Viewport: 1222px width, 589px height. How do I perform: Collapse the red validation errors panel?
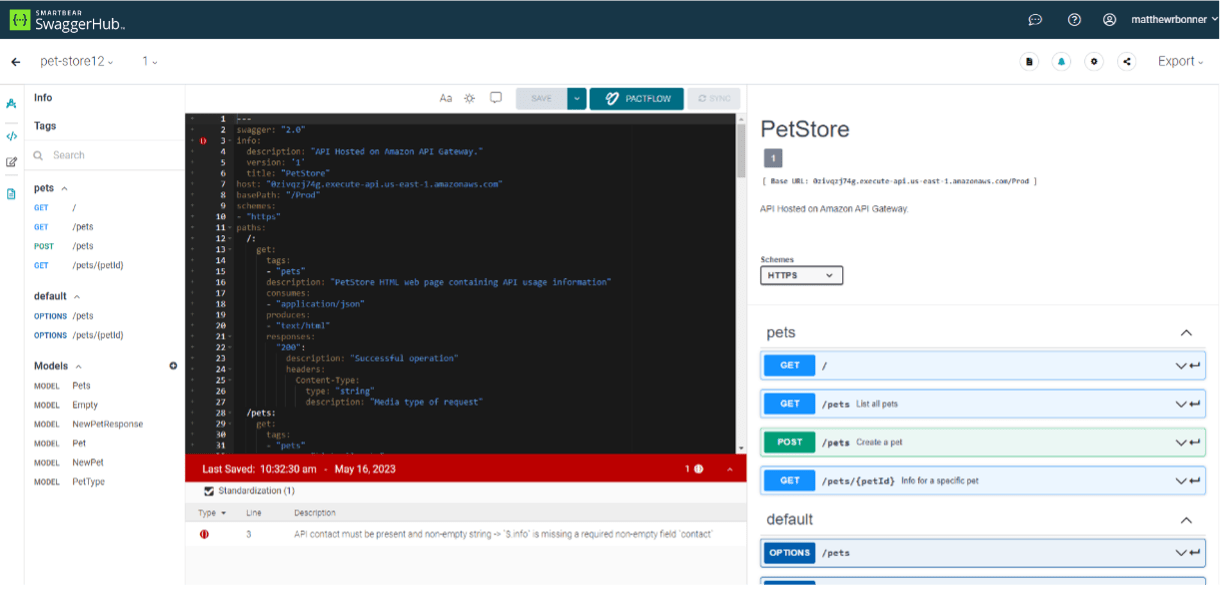click(x=729, y=469)
